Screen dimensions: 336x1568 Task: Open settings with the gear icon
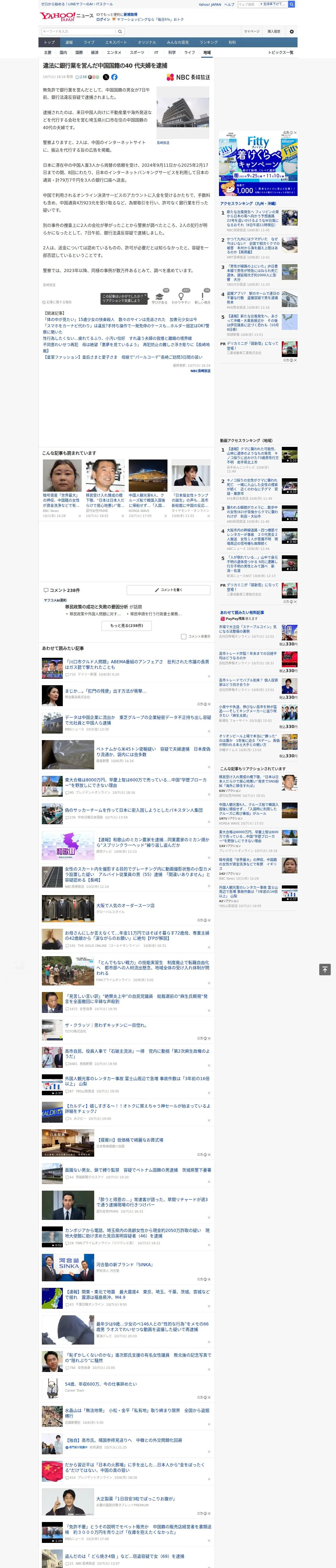point(292,32)
